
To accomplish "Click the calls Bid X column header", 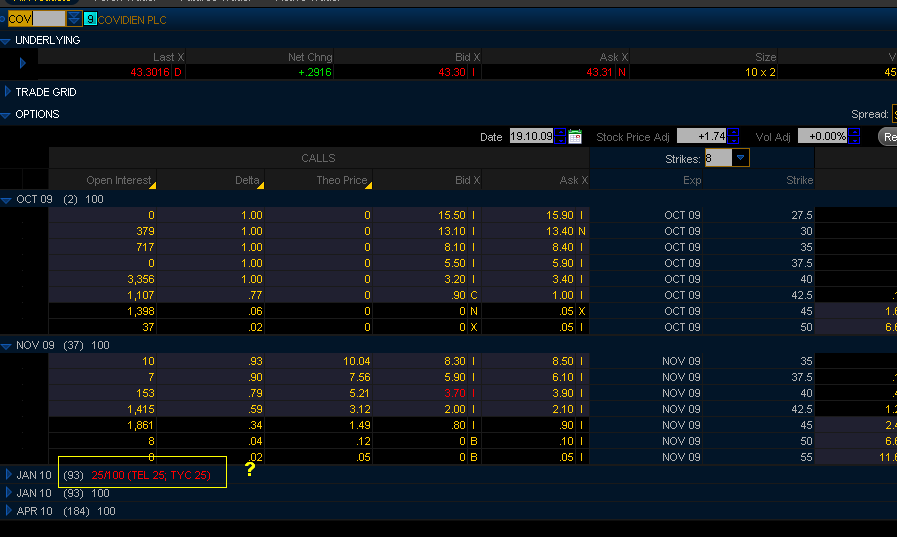I will (x=427, y=180).
